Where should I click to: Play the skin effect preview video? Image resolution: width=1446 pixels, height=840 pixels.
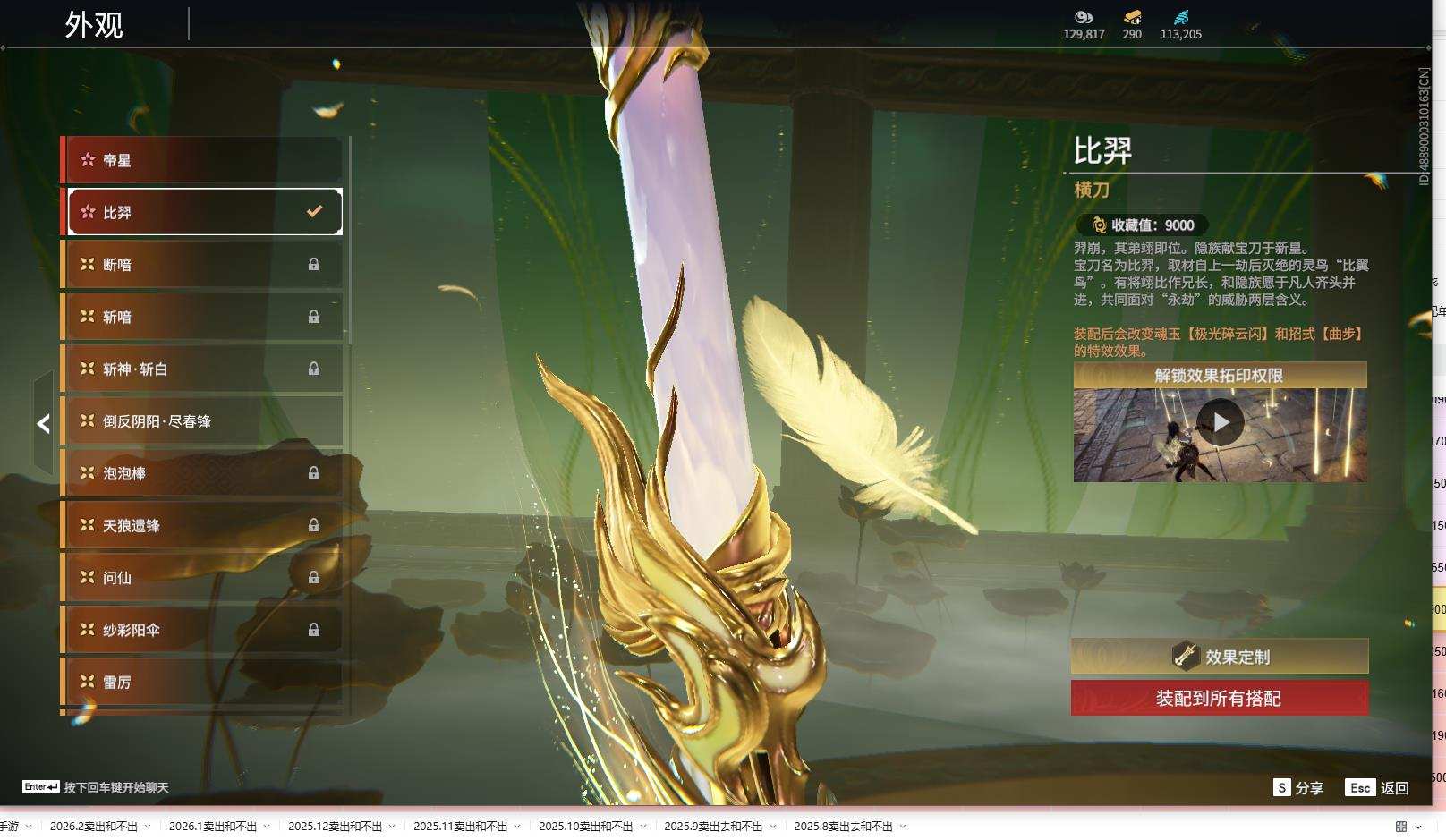tap(1221, 422)
